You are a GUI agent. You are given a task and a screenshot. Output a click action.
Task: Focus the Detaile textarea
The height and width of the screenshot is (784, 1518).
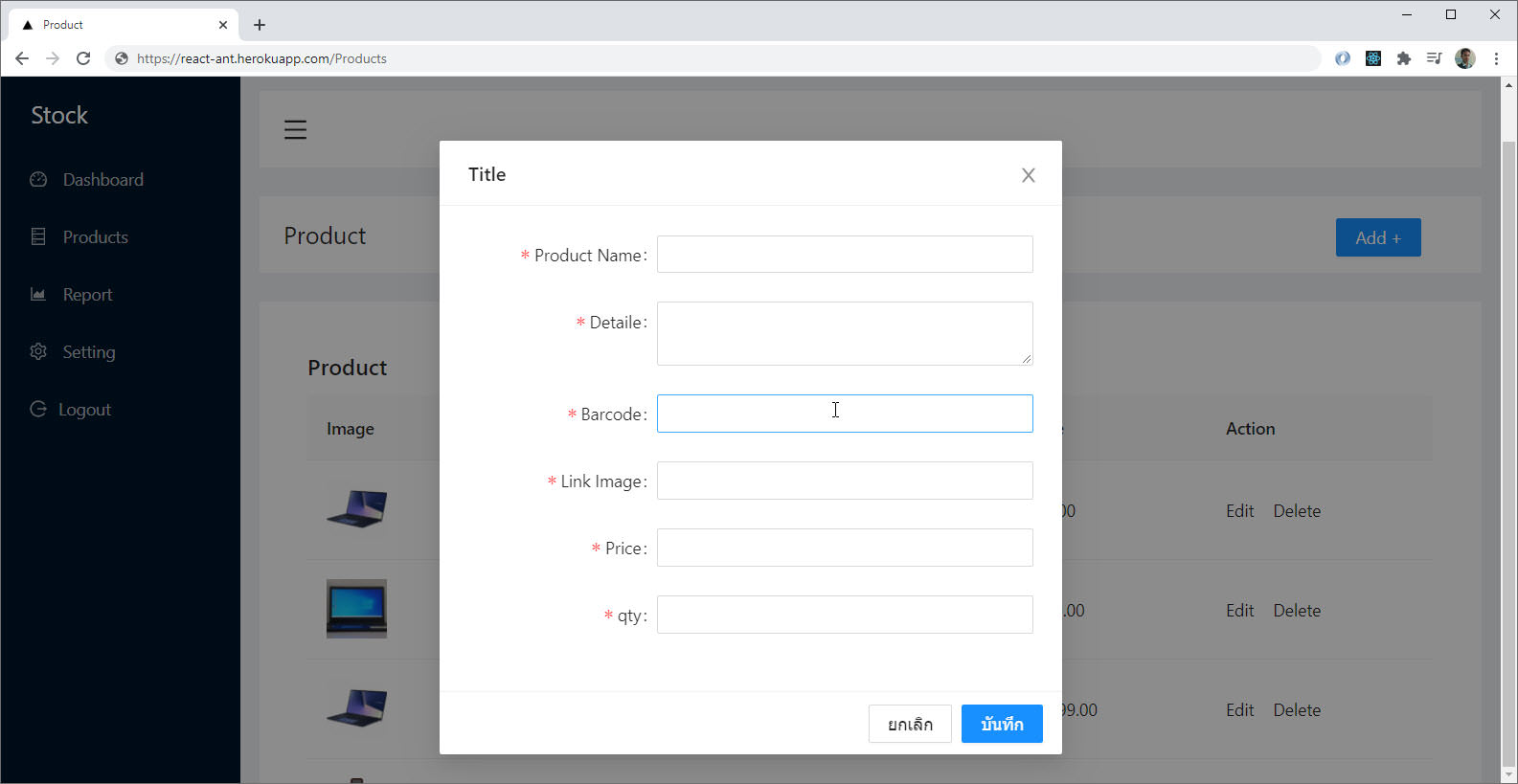845,333
